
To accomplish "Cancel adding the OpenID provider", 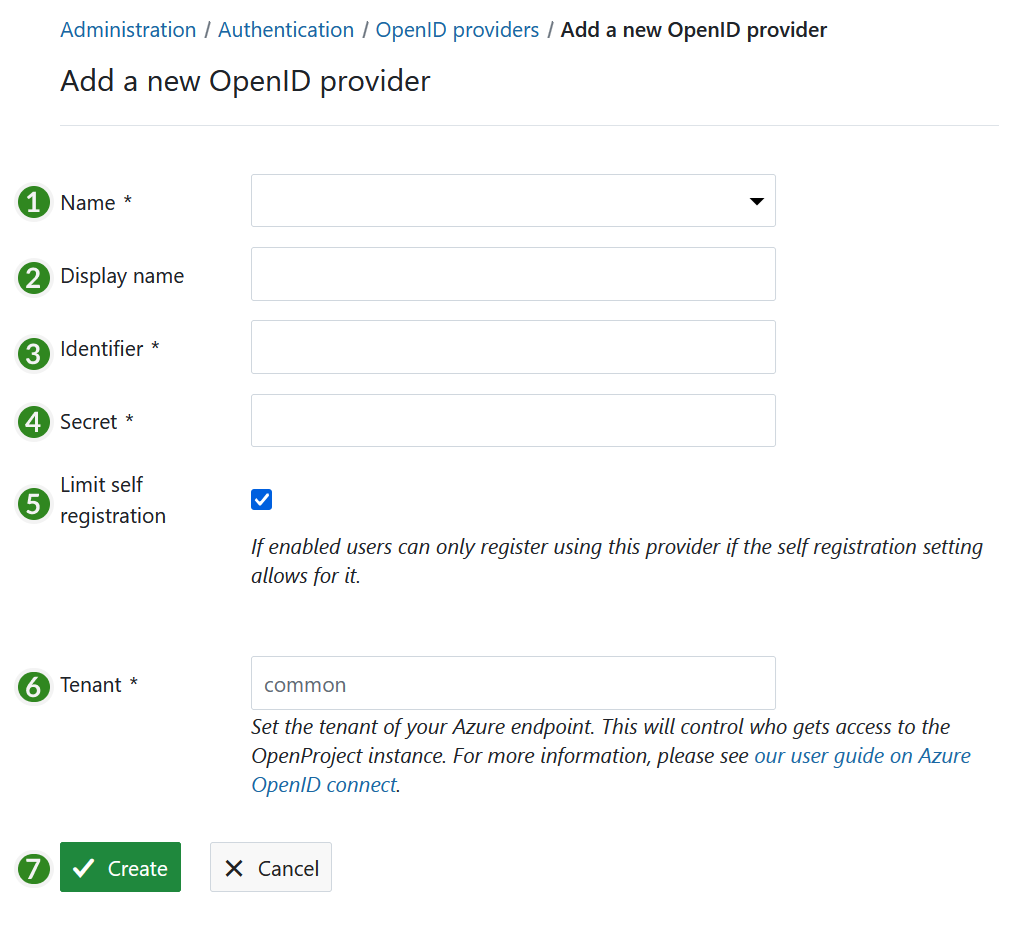I will pos(271,868).
